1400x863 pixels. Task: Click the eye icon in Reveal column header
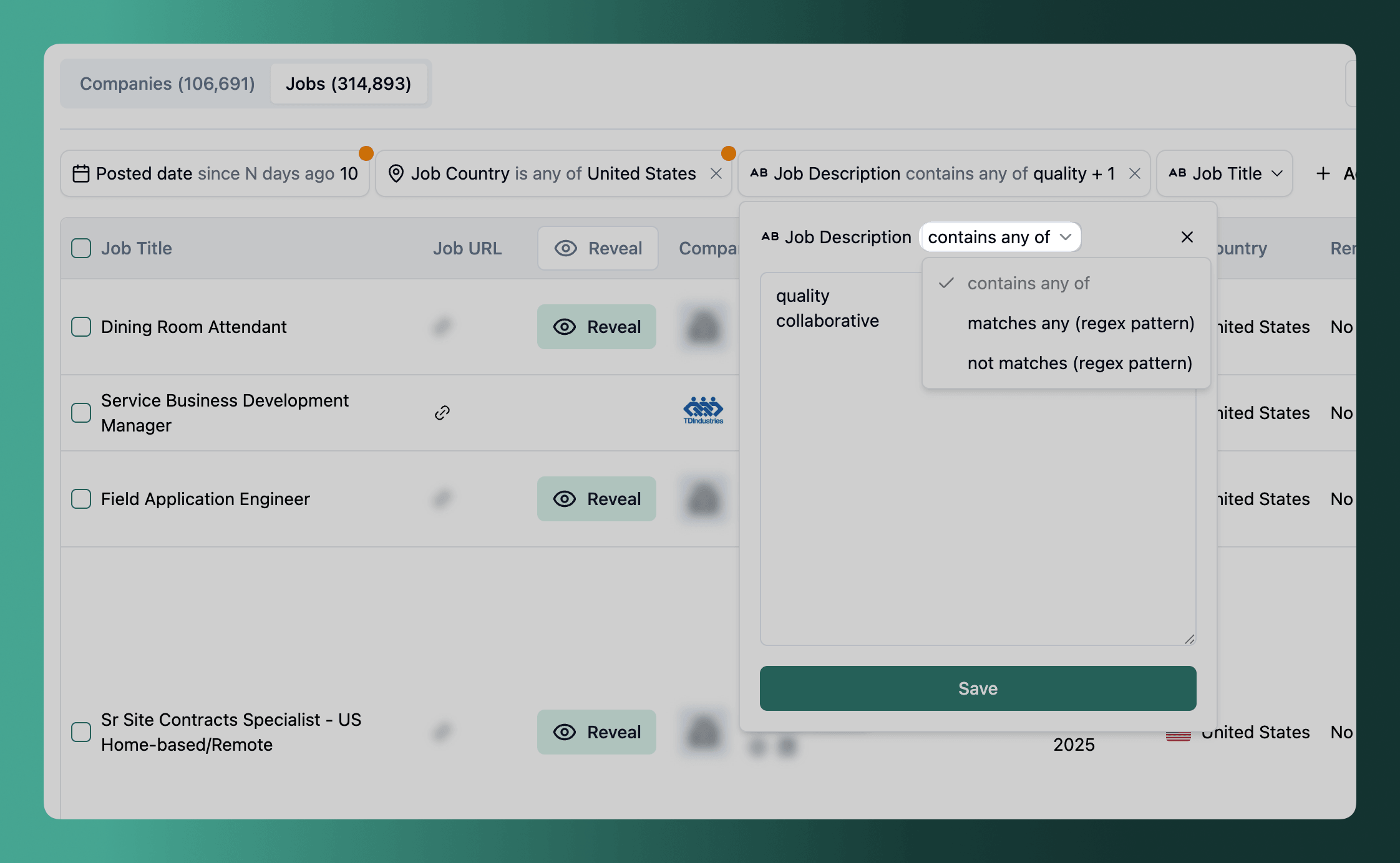coord(566,248)
